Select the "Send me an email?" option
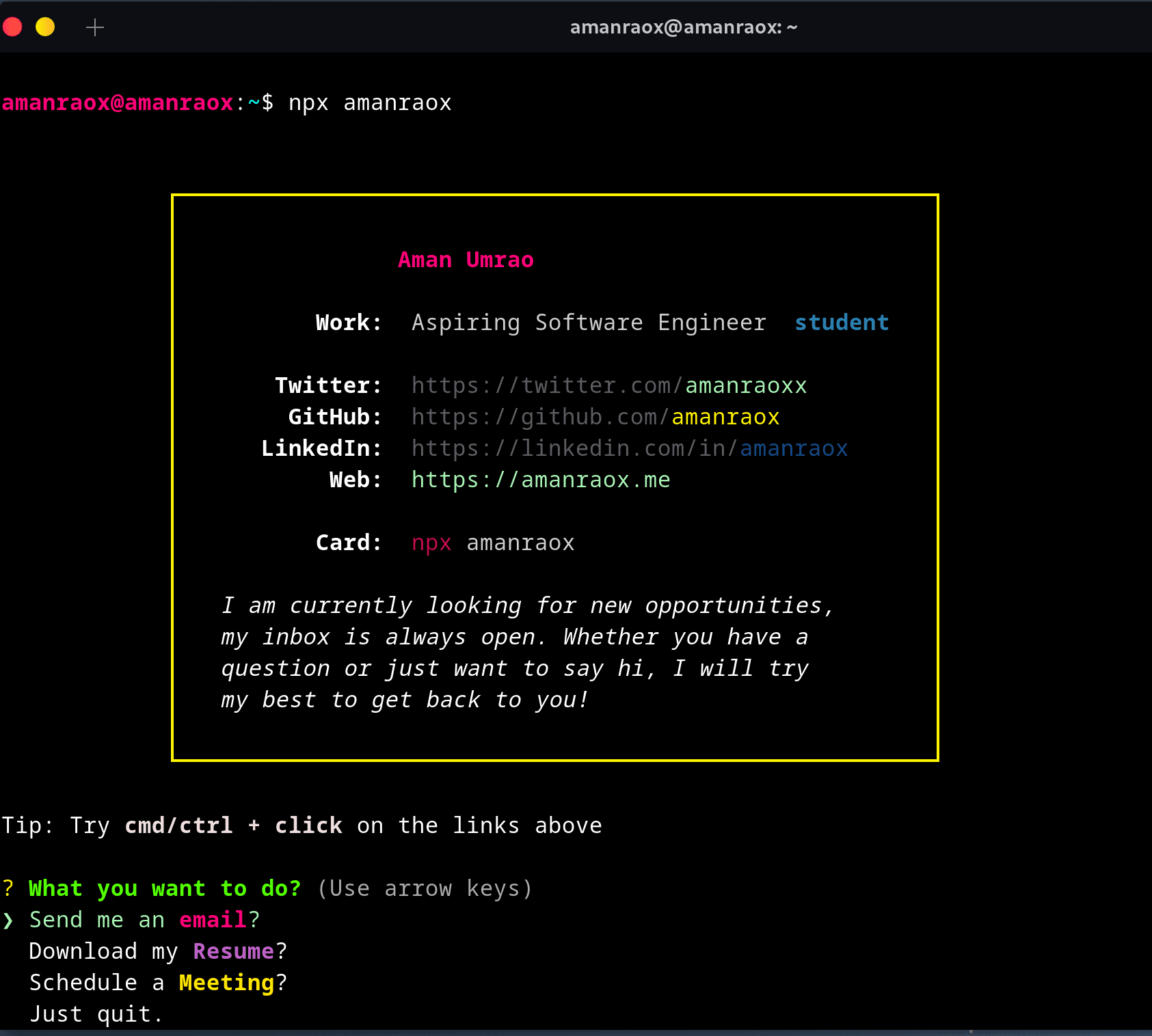The width and height of the screenshot is (1152, 1036). (144, 920)
